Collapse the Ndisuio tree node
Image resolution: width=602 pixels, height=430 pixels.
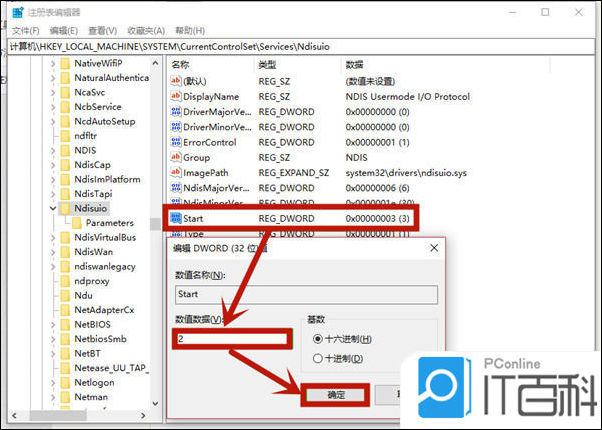(53, 208)
